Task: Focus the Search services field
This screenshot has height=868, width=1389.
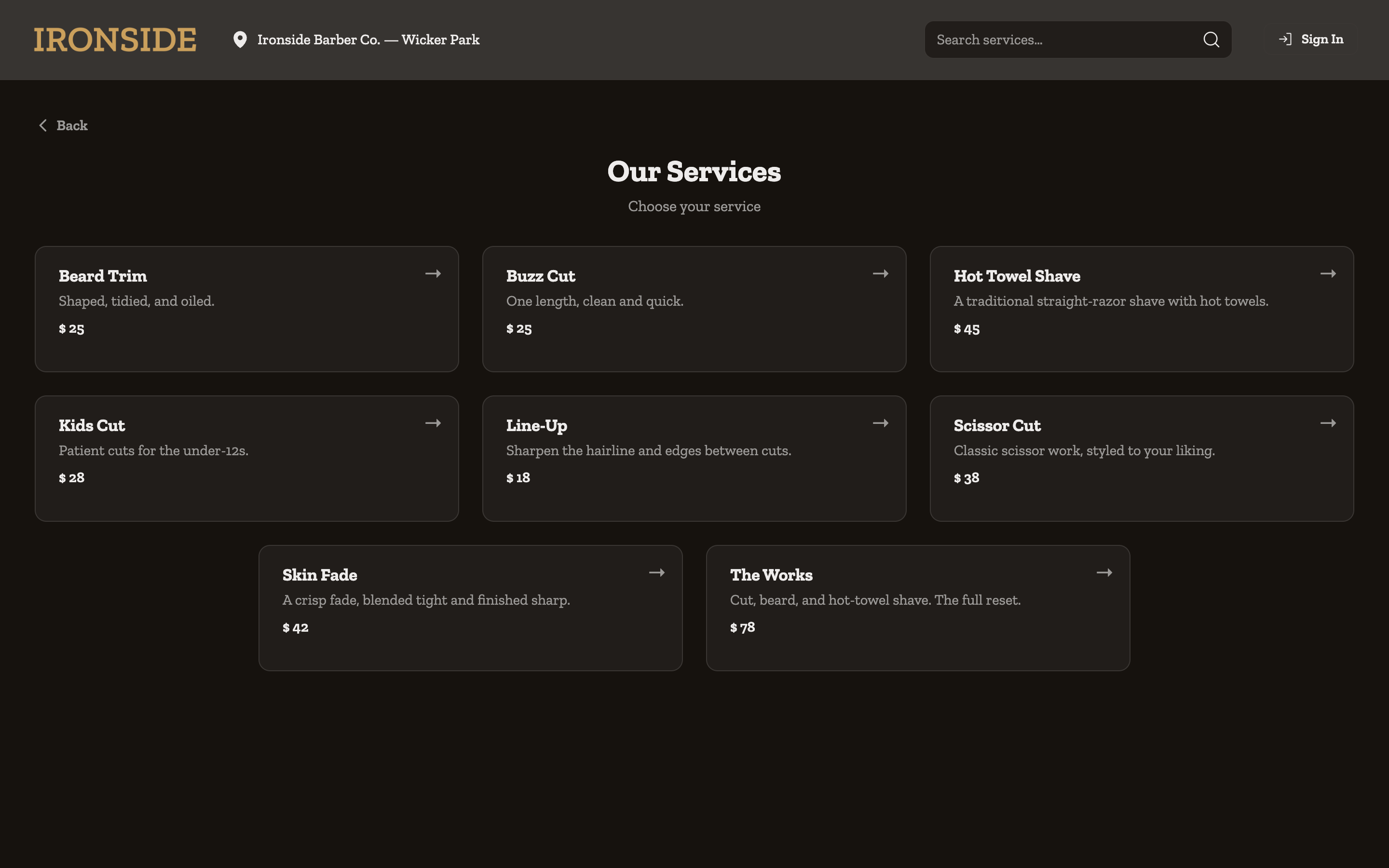Action: [x=1078, y=40]
